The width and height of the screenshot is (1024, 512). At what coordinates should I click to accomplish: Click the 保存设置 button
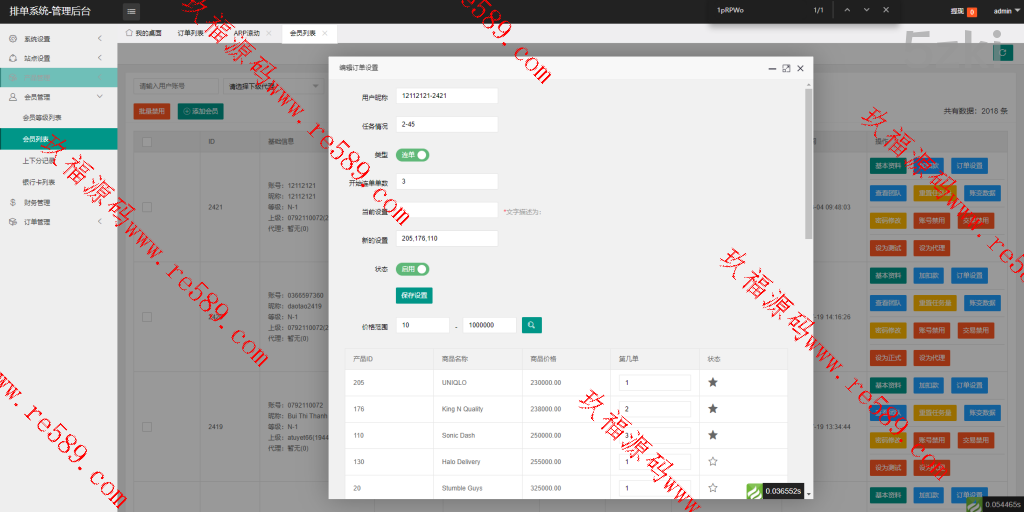414,295
